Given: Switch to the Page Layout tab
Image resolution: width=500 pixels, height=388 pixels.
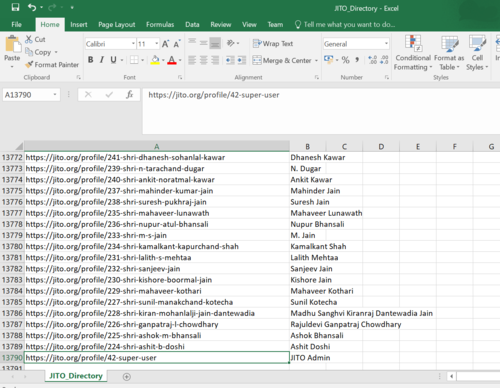Looking at the screenshot, I should click(117, 24).
